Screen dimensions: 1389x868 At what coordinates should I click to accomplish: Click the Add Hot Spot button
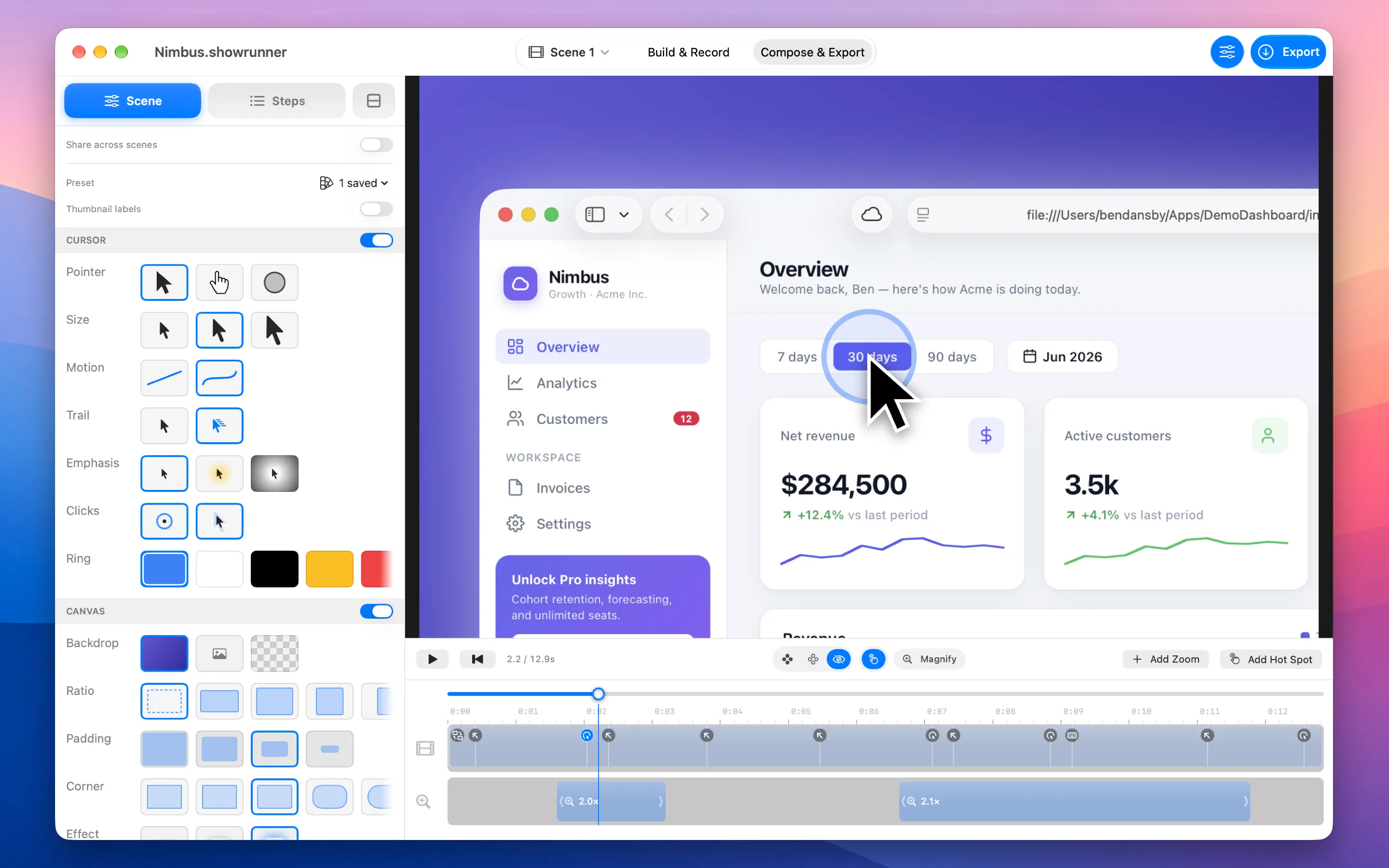point(1271,659)
